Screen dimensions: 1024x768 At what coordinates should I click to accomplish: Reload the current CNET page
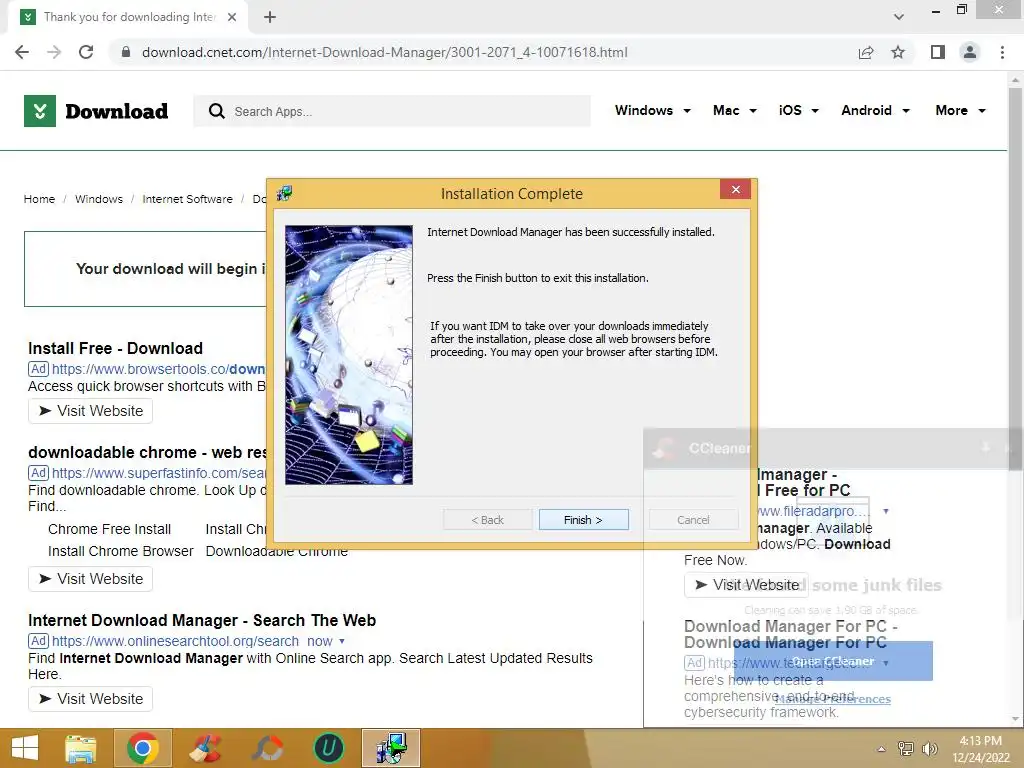click(86, 52)
